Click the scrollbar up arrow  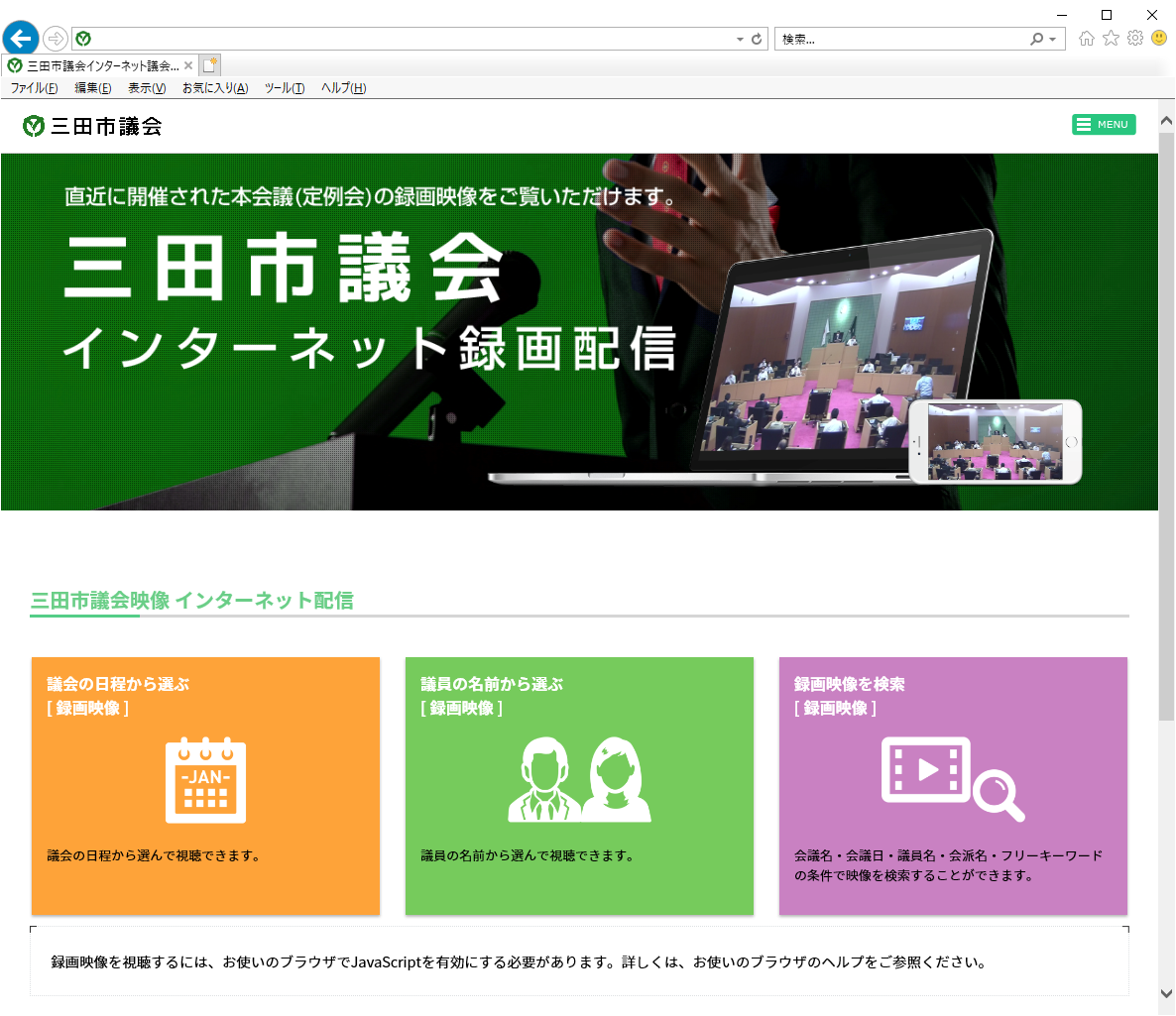[x=1166, y=121]
